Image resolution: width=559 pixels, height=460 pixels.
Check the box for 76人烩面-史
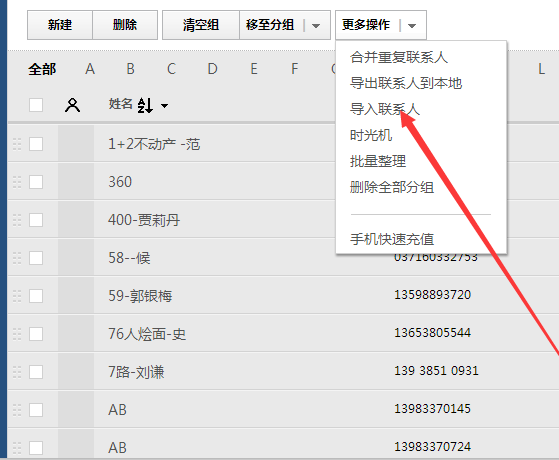tap(36, 334)
